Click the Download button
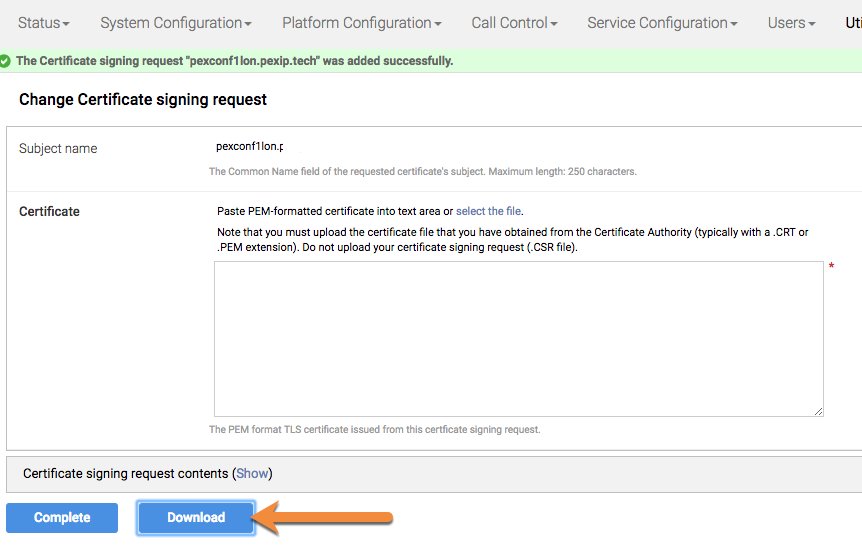Image resolution: width=862 pixels, height=551 pixels. [196, 517]
